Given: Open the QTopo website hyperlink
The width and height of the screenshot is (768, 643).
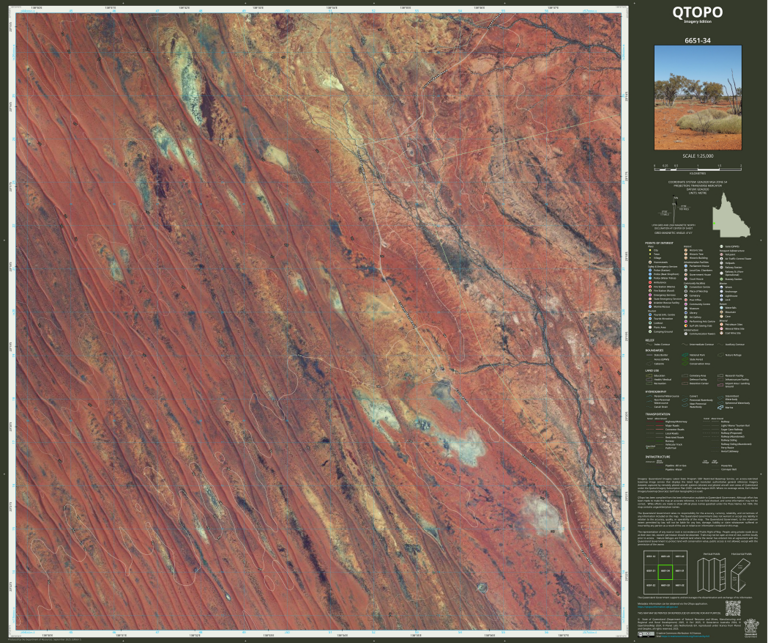Looking at the screenshot, I should pyautogui.click(x=658, y=607).
